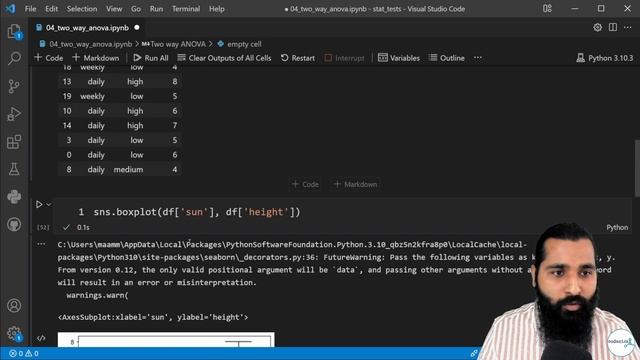
Task: Open the Explorer view in activity bar
Action: 14,31
